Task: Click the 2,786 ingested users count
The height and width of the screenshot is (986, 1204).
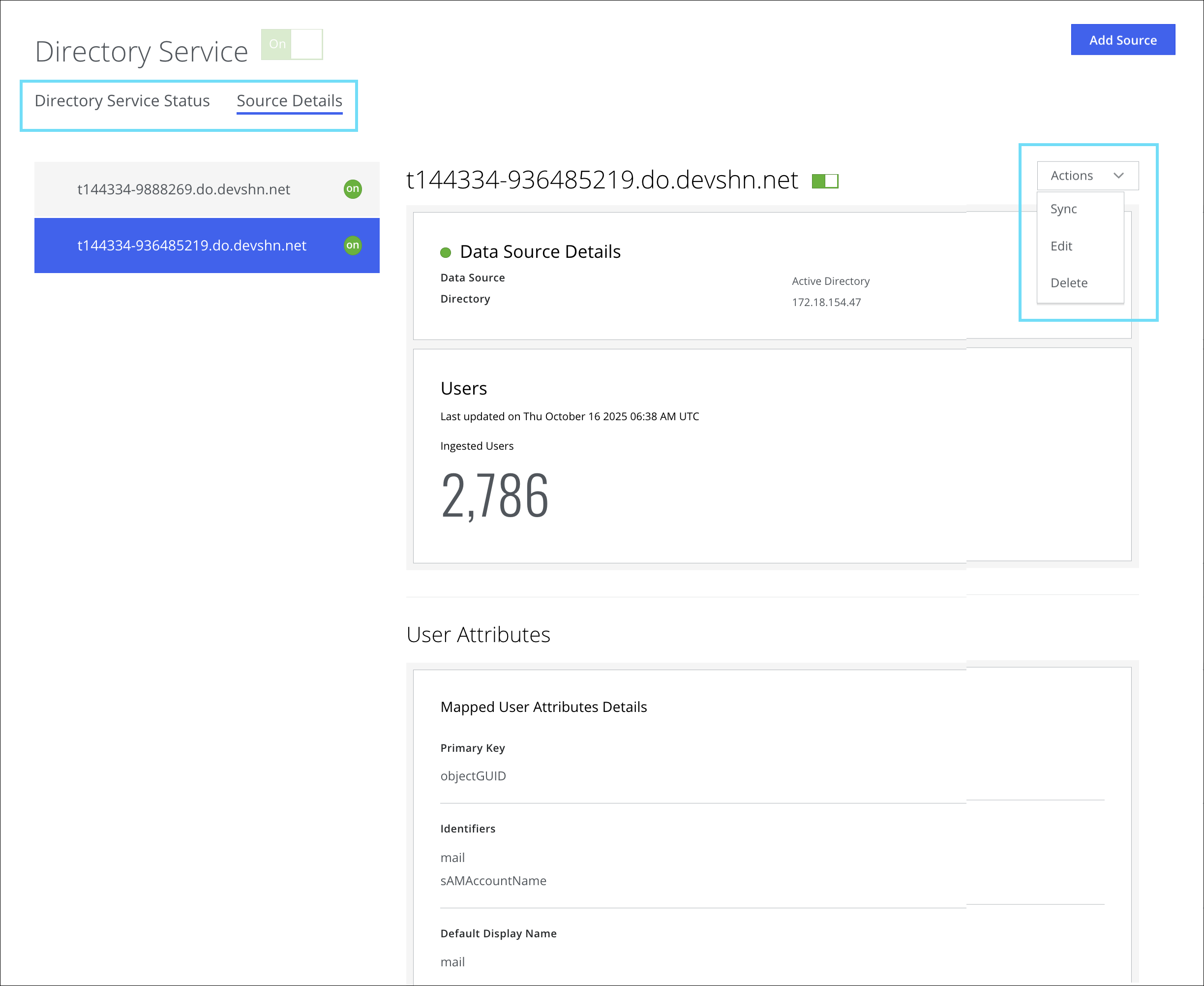Action: point(494,496)
